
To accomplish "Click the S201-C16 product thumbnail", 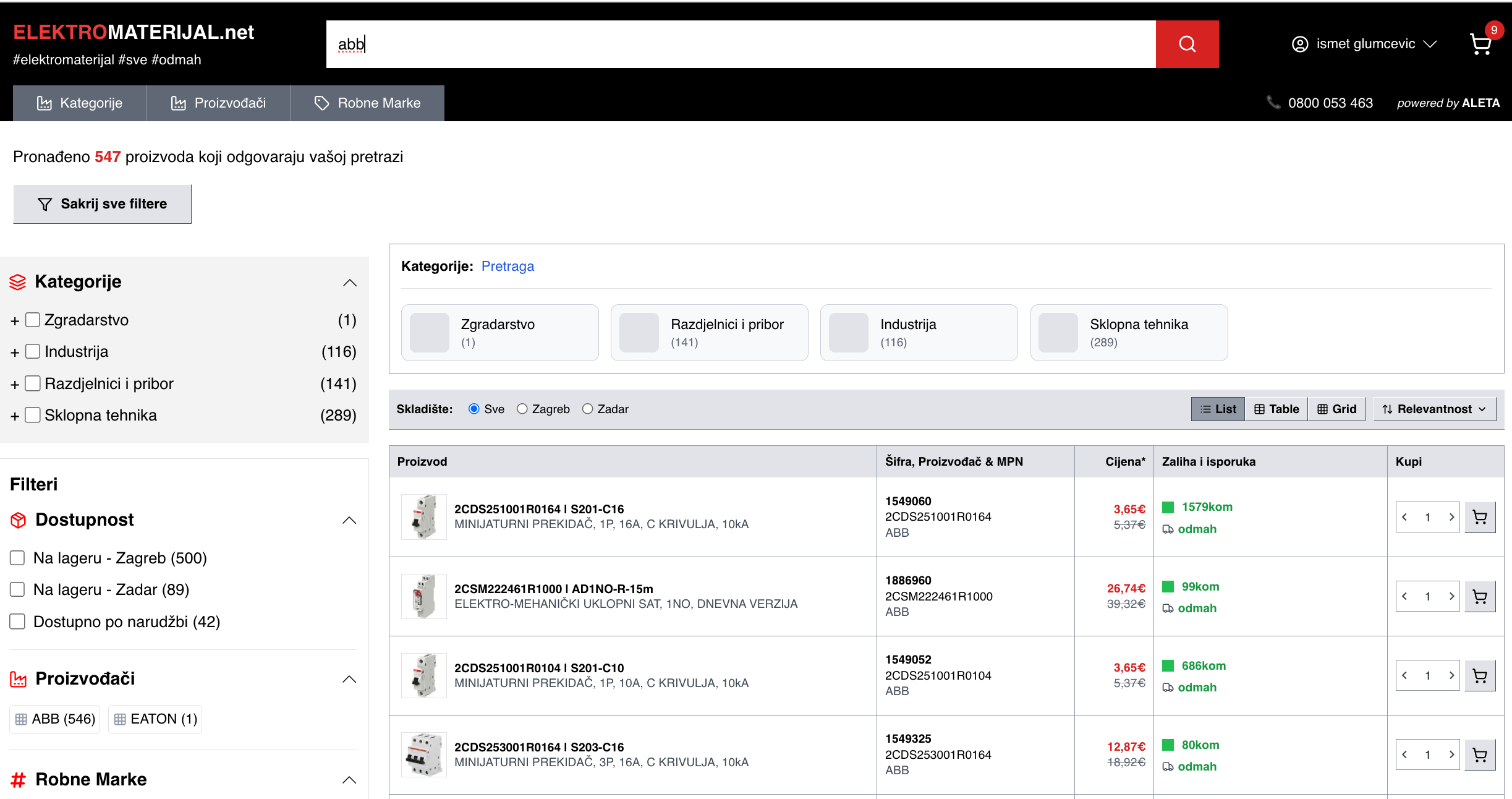I will coord(424,517).
